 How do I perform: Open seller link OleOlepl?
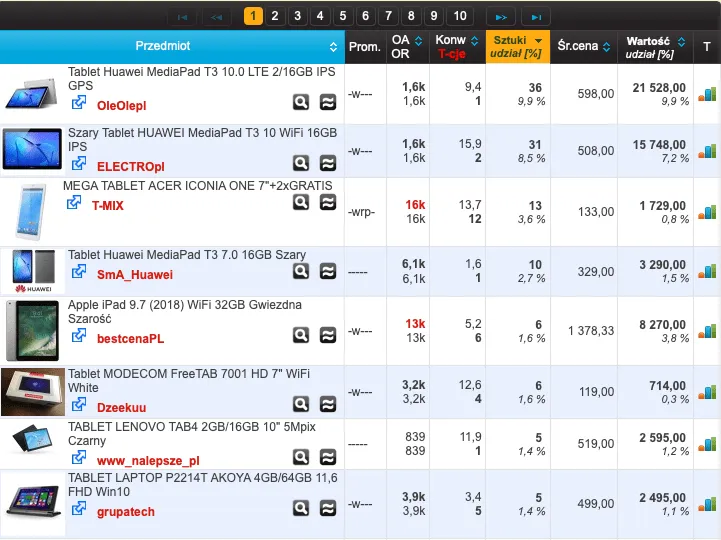point(121,106)
